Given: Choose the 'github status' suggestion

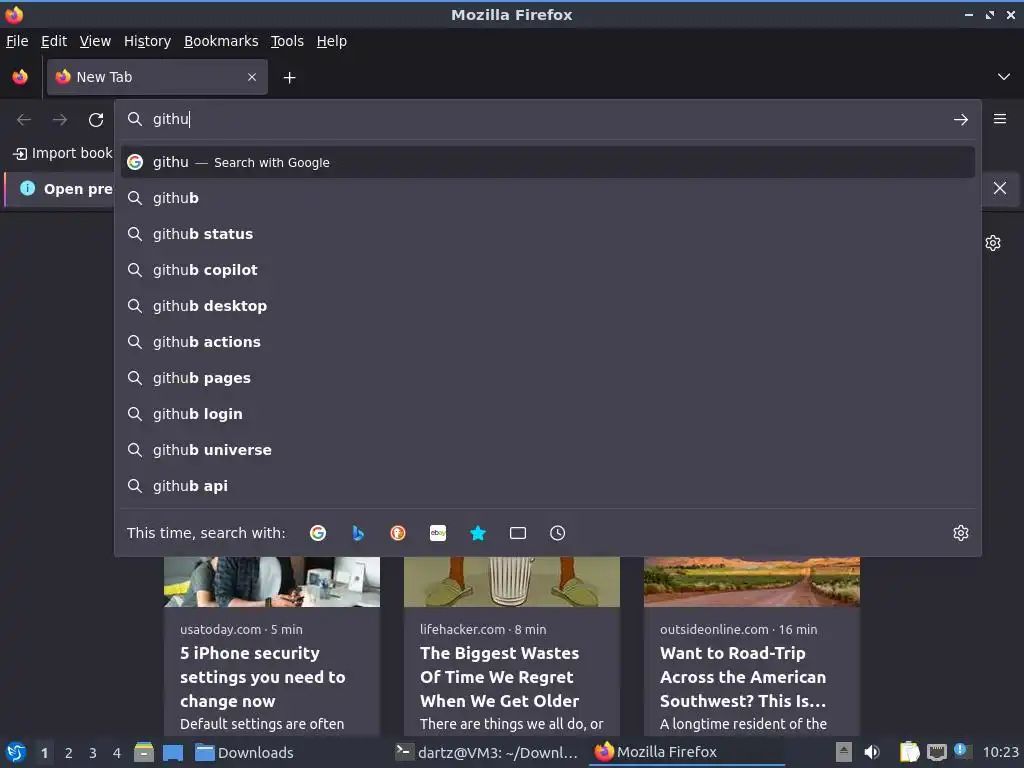Looking at the screenshot, I should point(547,234).
